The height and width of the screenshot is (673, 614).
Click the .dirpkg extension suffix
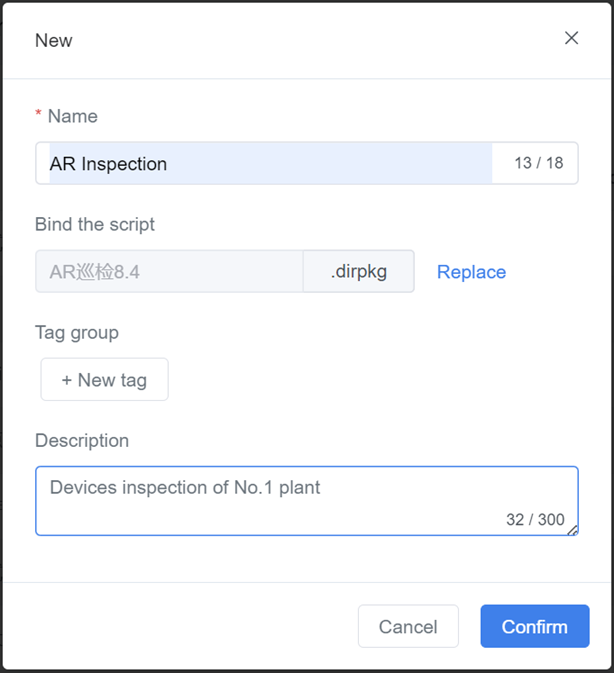pyautogui.click(x=358, y=271)
